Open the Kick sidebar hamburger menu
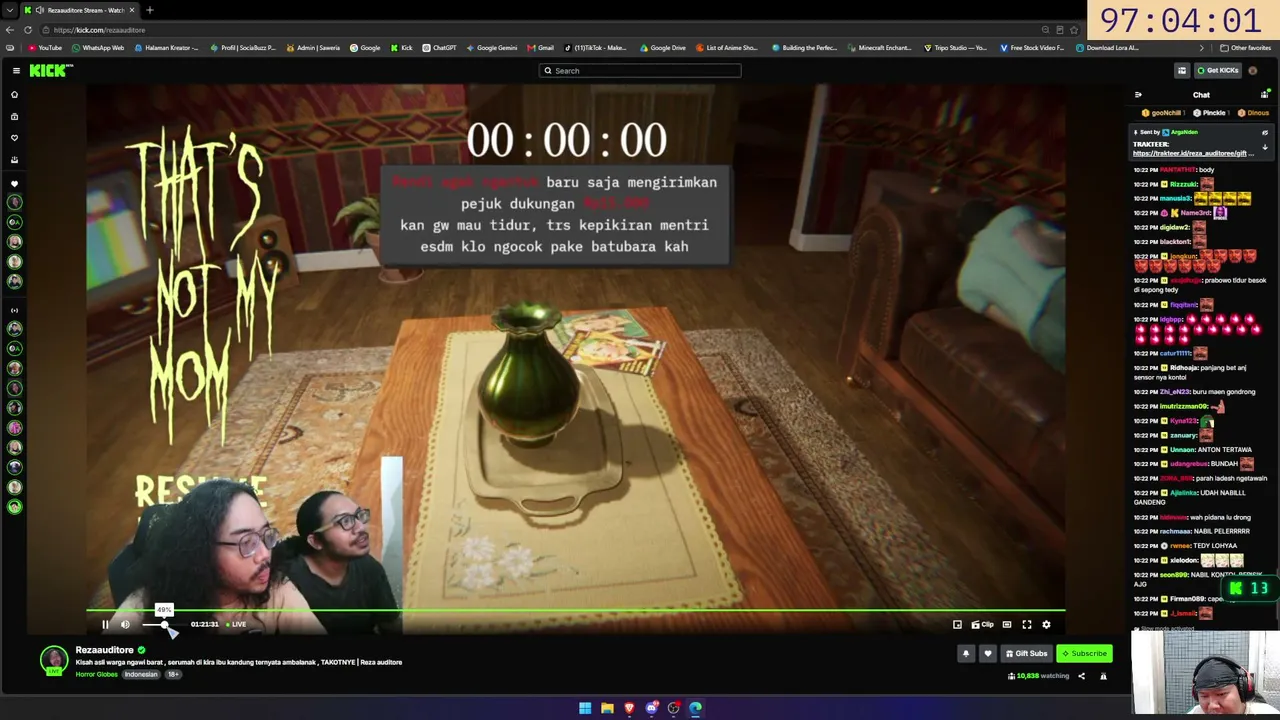This screenshot has width=1280, height=720. pos(16,70)
